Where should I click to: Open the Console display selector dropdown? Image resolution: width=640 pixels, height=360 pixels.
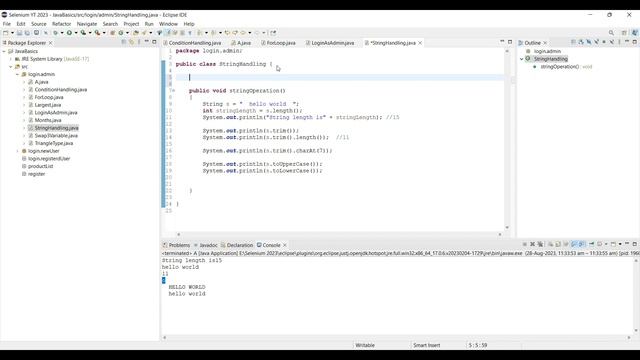pos(606,244)
